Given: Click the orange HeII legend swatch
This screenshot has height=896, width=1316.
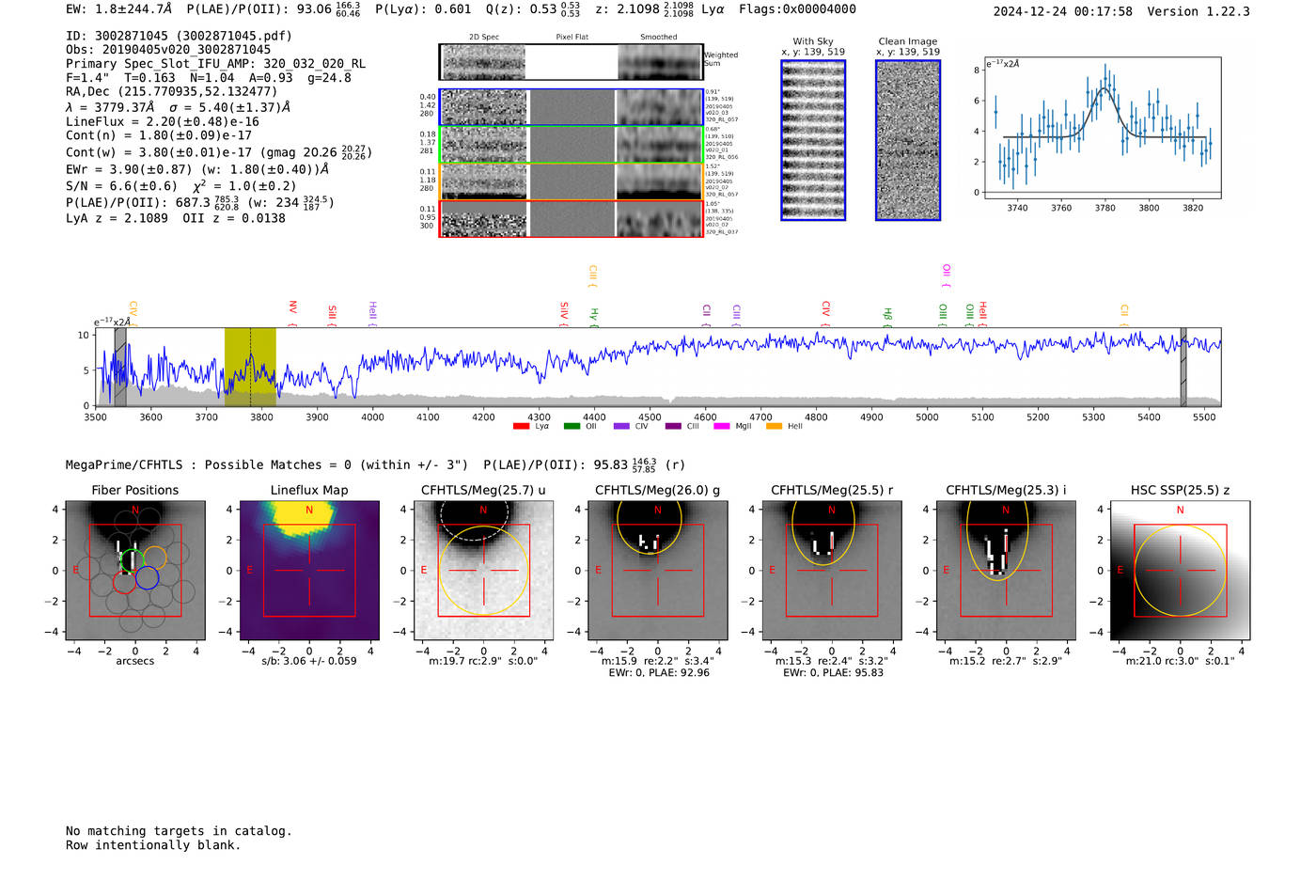Looking at the screenshot, I should (774, 427).
